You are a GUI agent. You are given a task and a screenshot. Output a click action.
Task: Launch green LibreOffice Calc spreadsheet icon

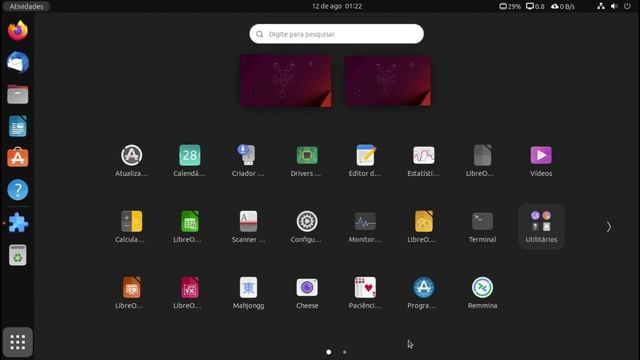[x=189, y=227]
